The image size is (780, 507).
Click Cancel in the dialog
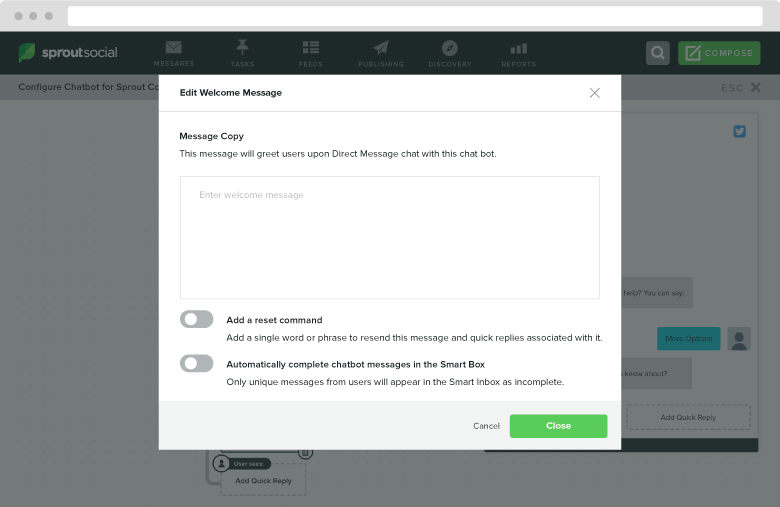pos(486,426)
